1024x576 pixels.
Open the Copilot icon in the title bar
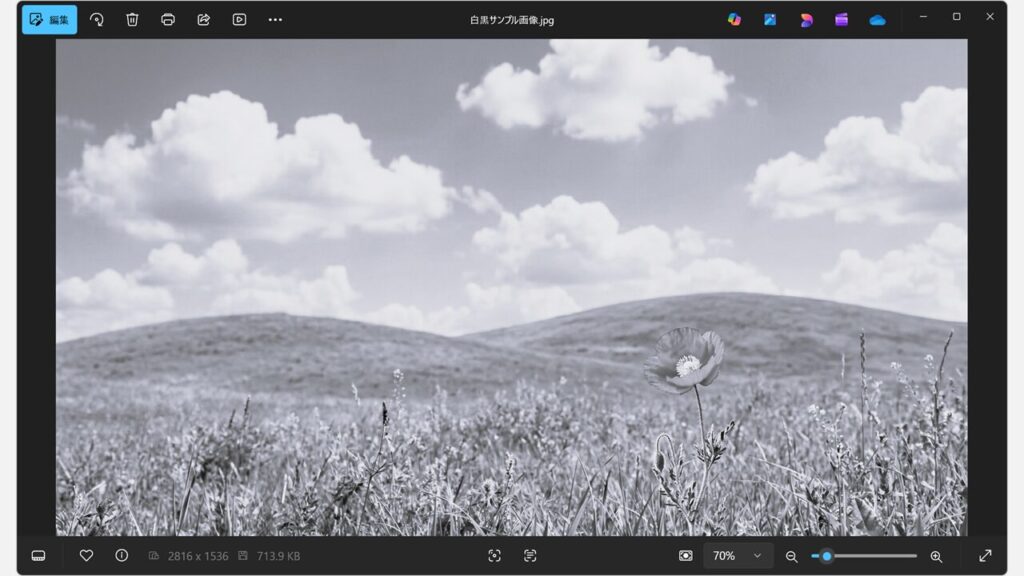(x=734, y=19)
